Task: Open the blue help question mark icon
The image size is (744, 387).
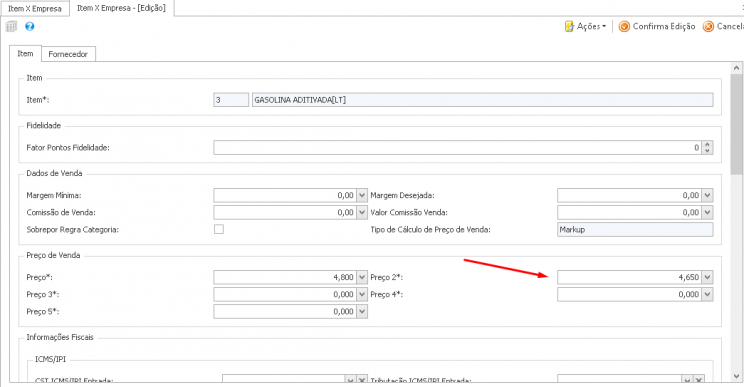Action: pyautogui.click(x=29, y=27)
